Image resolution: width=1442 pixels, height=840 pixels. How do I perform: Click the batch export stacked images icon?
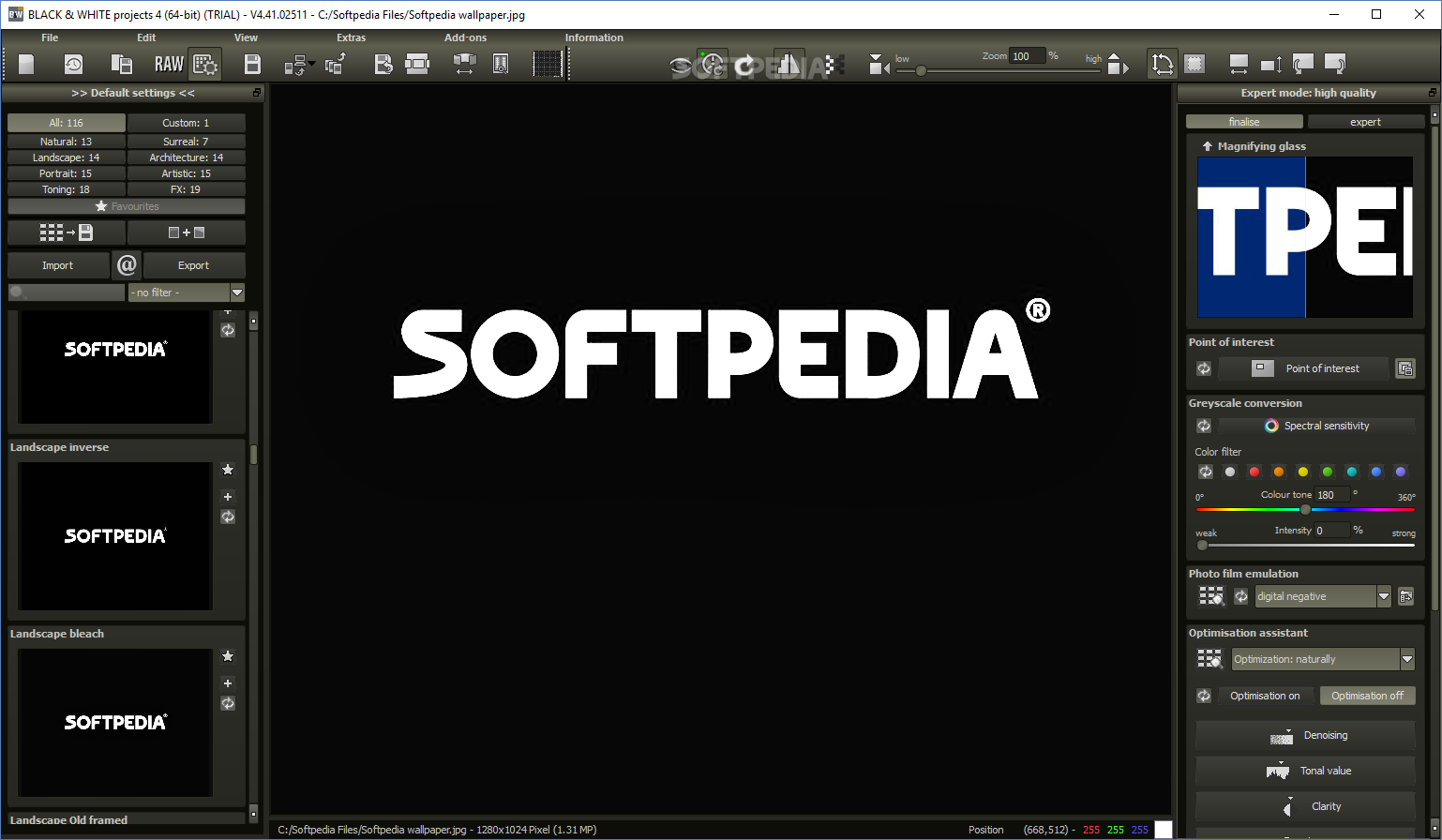tap(336, 64)
